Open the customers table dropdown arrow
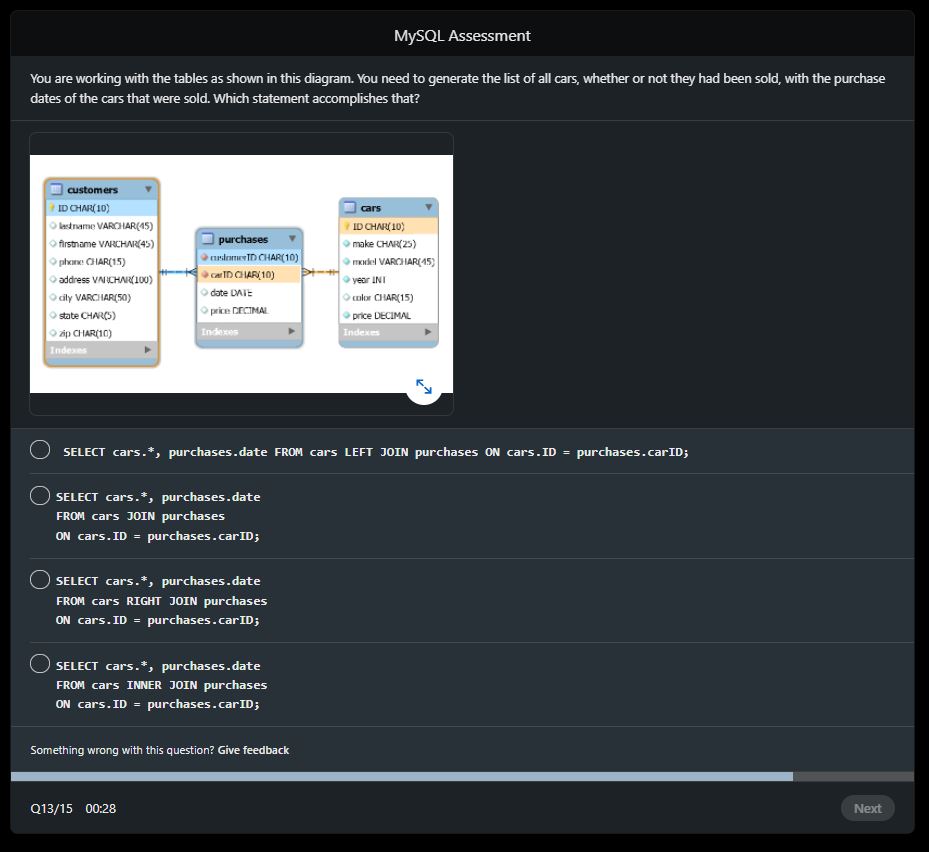Screen dimensions: 929x852 150,189
